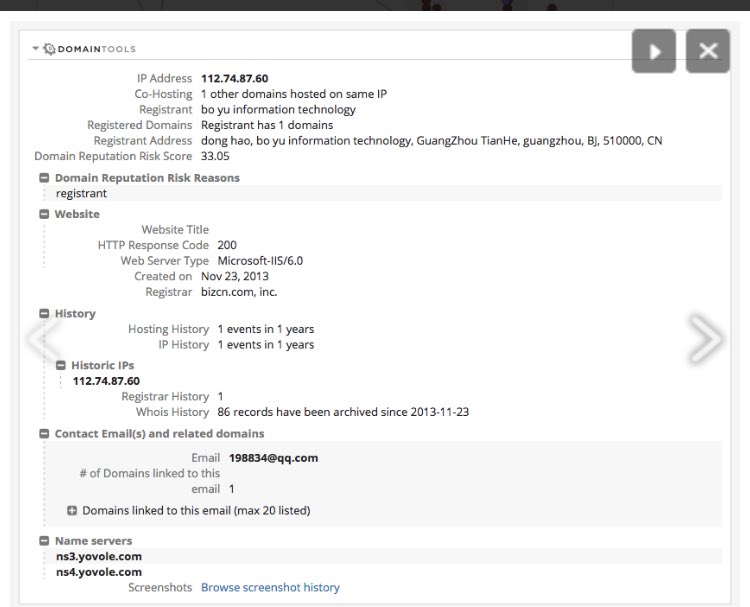Click the historic IP 112.74.87.60 entry
Image resolution: width=750 pixels, height=607 pixels.
[x=106, y=381]
